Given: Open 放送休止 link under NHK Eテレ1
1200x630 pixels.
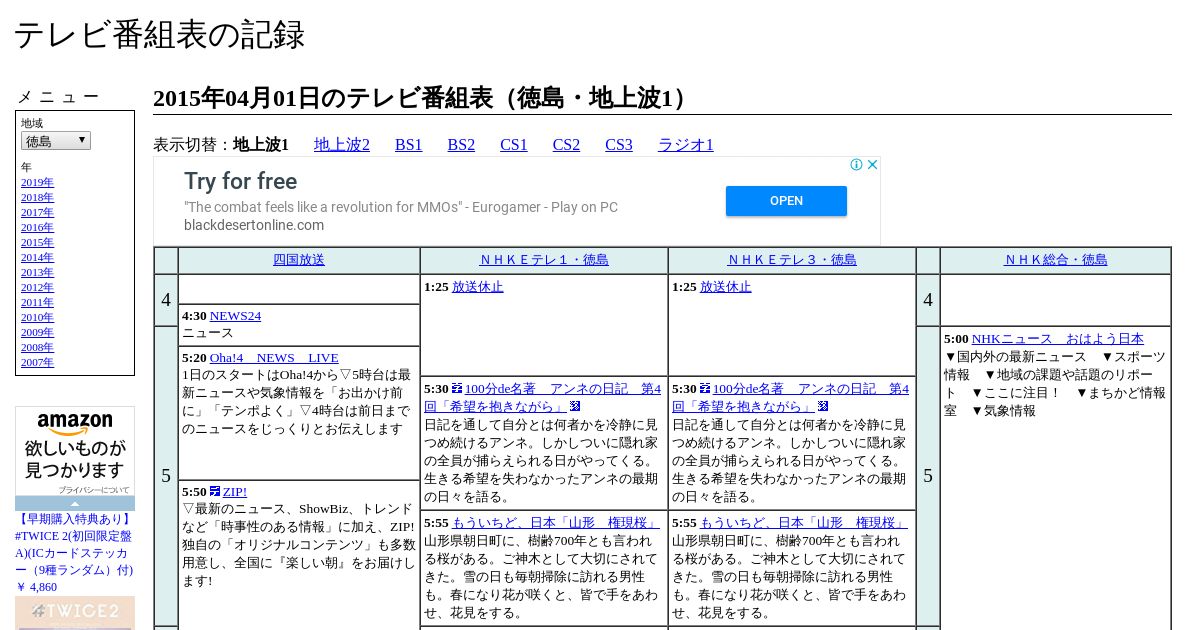Looking at the screenshot, I should click(478, 287).
